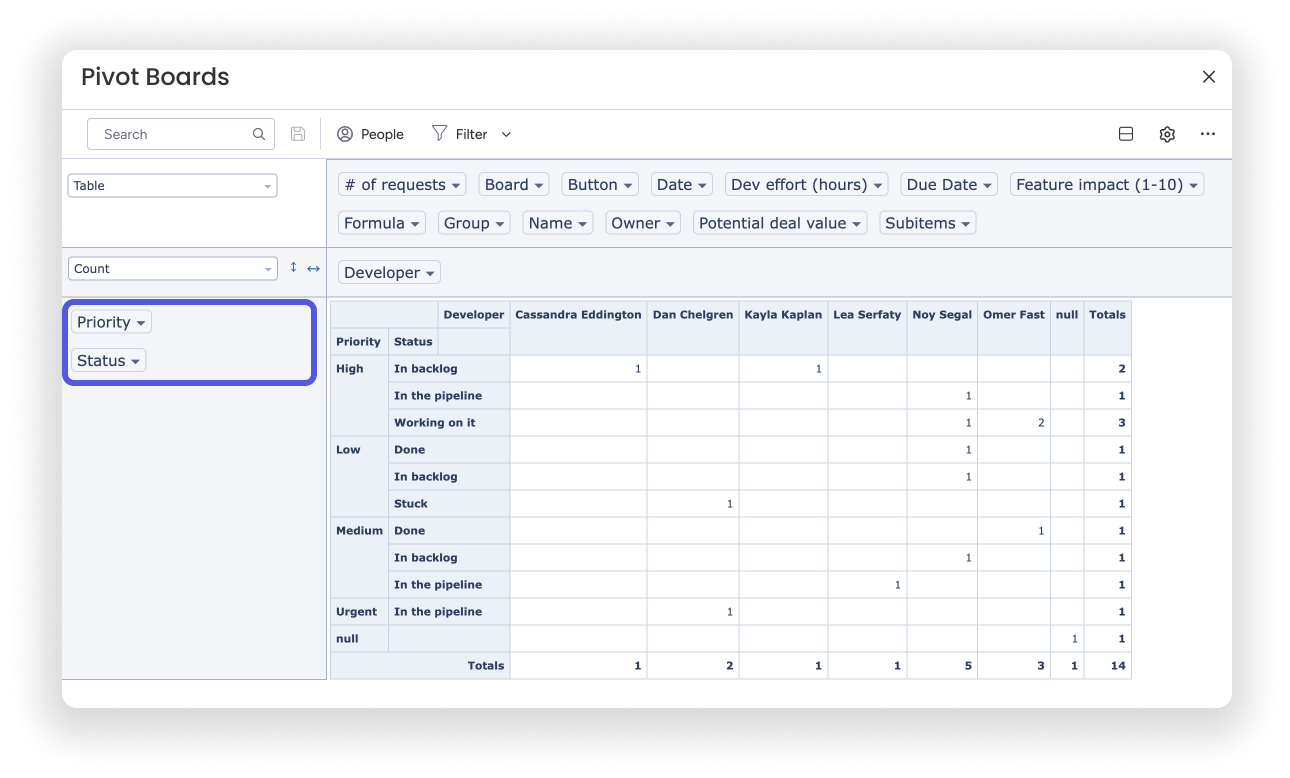Viewport: 1290px width, 778px height.
Task: Click inside the Search input field
Action: (181, 134)
